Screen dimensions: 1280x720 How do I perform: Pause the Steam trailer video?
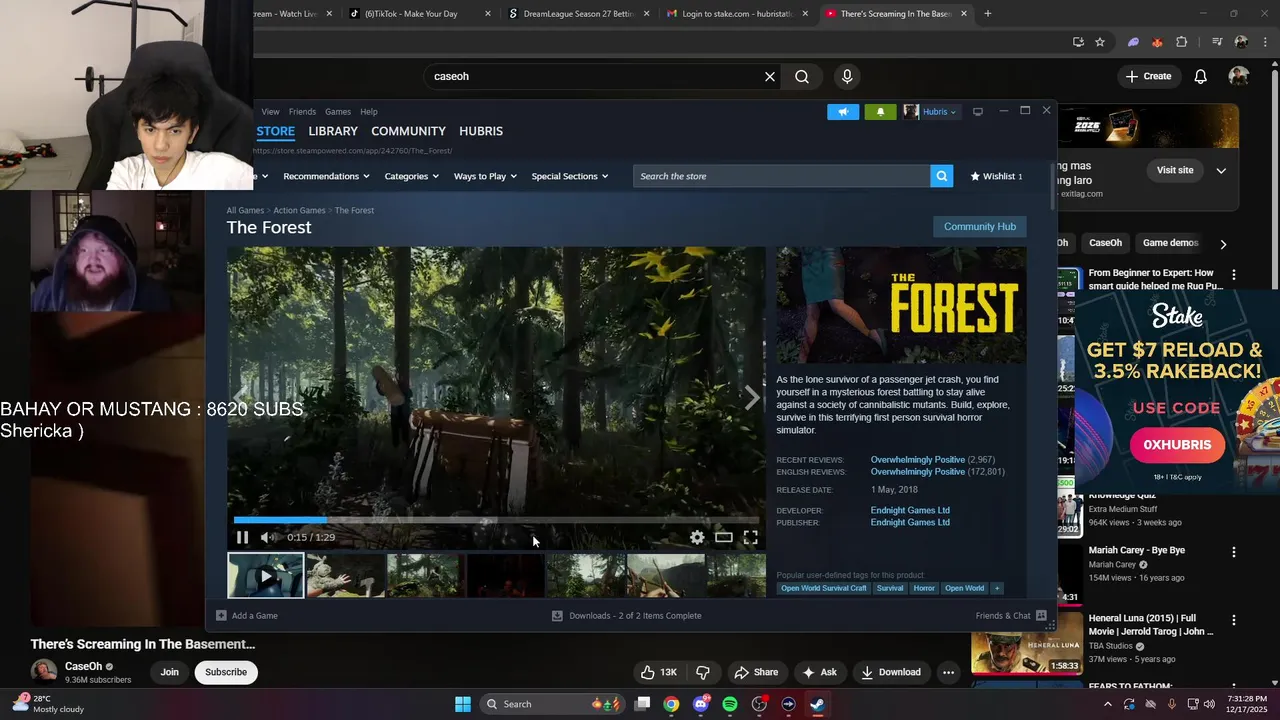coord(242,537)
